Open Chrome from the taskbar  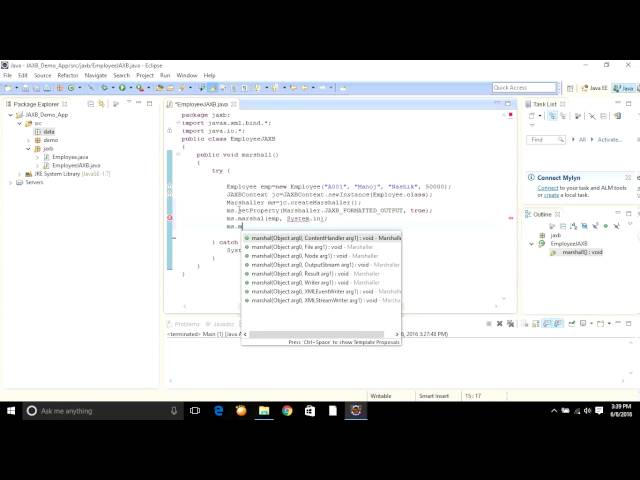click(x=287, y=411)
